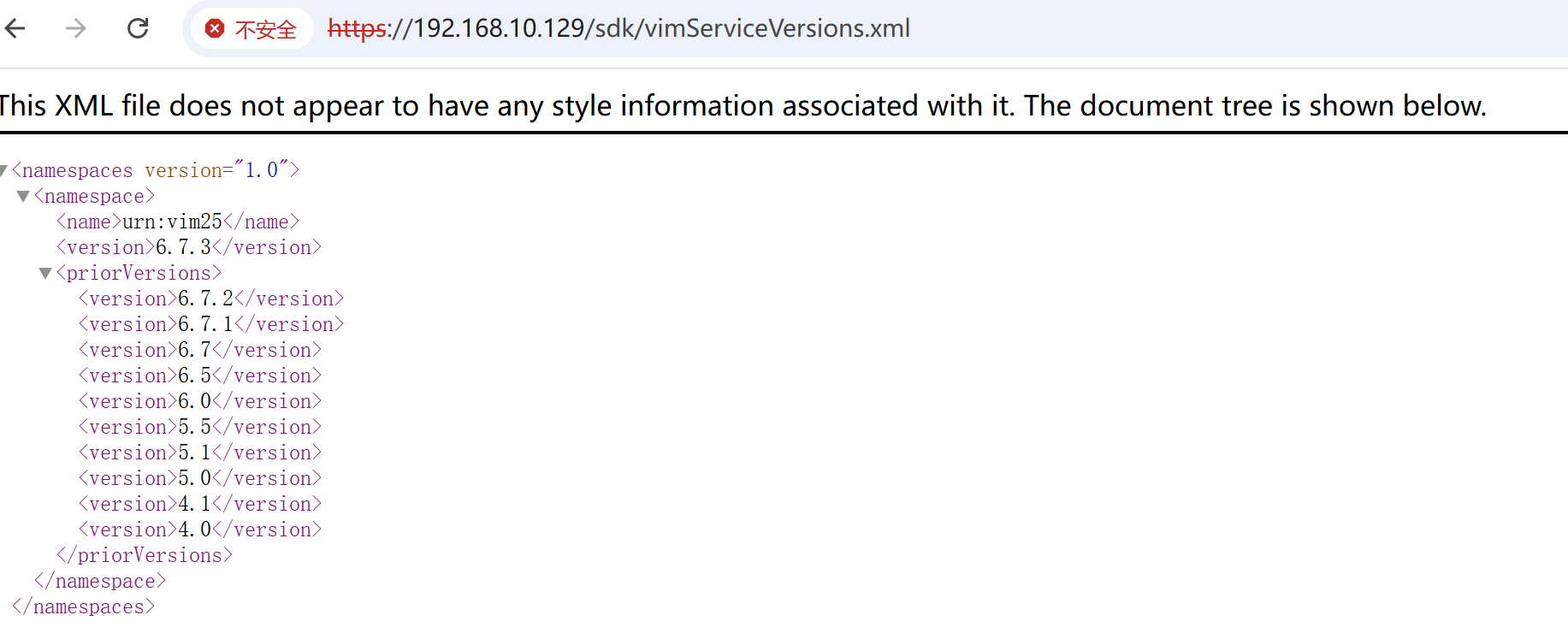Click the prior version 5.1 entry
This screenshot has height=639, width=1568.
point(199,453)
